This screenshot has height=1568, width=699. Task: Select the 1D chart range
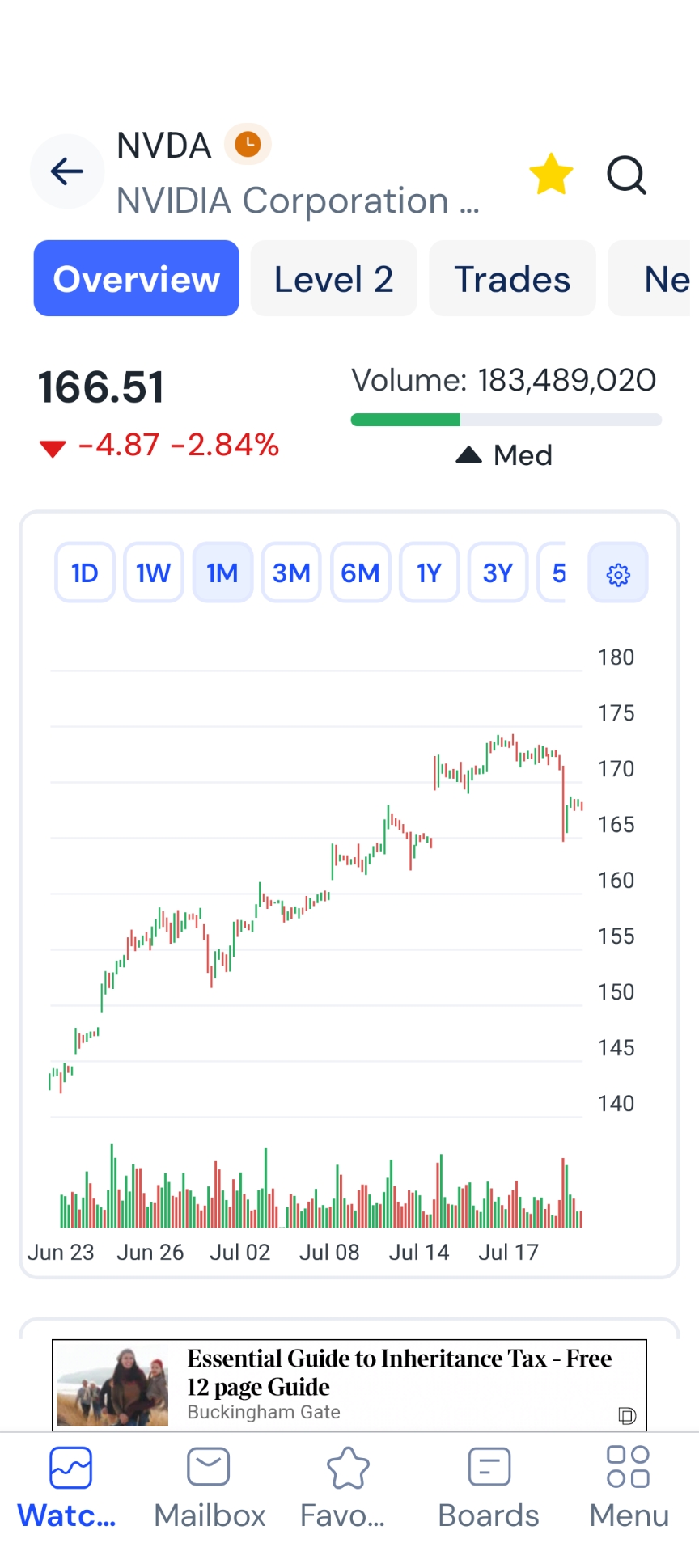tap(85, 573)
